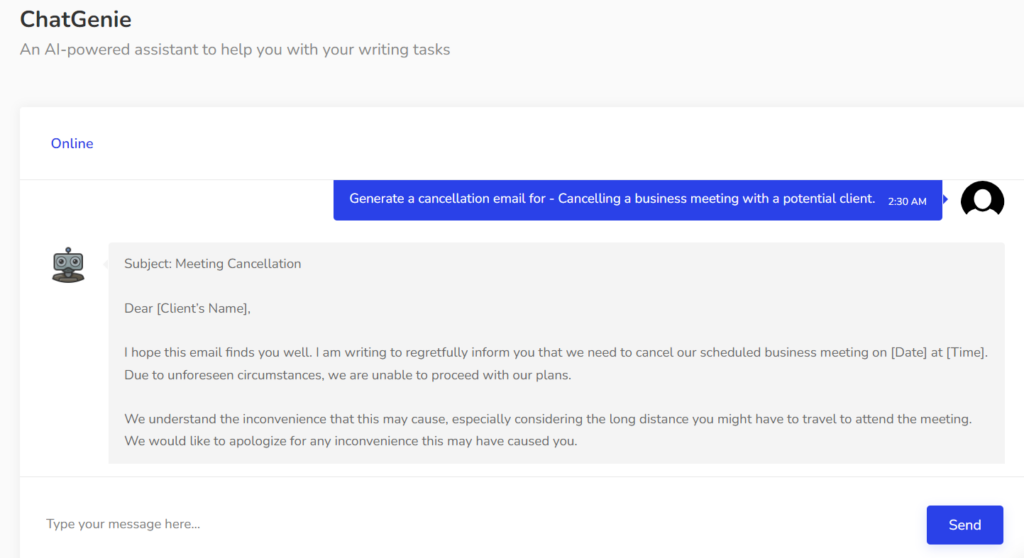Screen dimensions: 1024x558
Task: Click the 2:30 AM message timestamp
Action: (907, 201)
